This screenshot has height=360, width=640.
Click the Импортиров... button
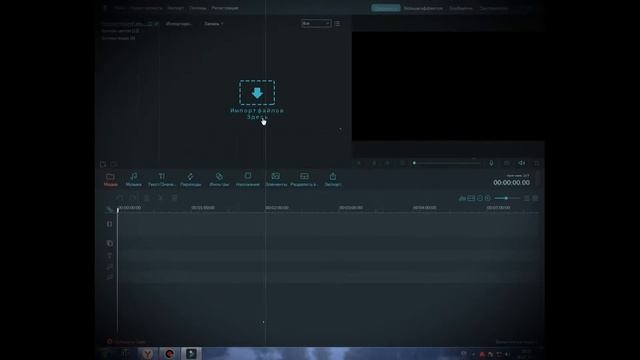(x=179, y=24)
